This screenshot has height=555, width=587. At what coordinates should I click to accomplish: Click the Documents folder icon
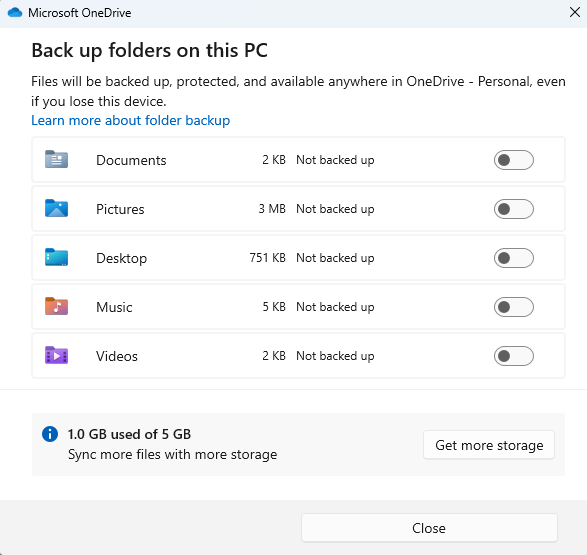tap(56, 159)
